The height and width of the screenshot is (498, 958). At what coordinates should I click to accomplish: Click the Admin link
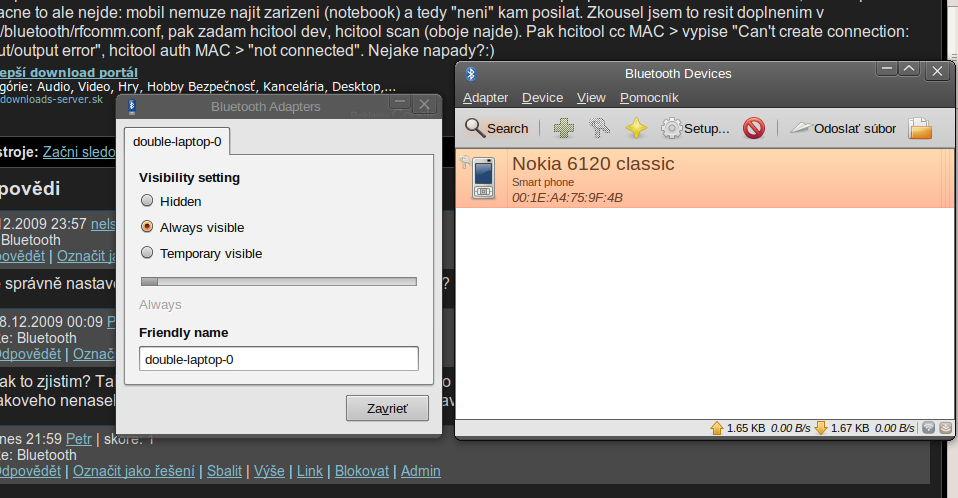pyautogui.click(x=420, y=471)
